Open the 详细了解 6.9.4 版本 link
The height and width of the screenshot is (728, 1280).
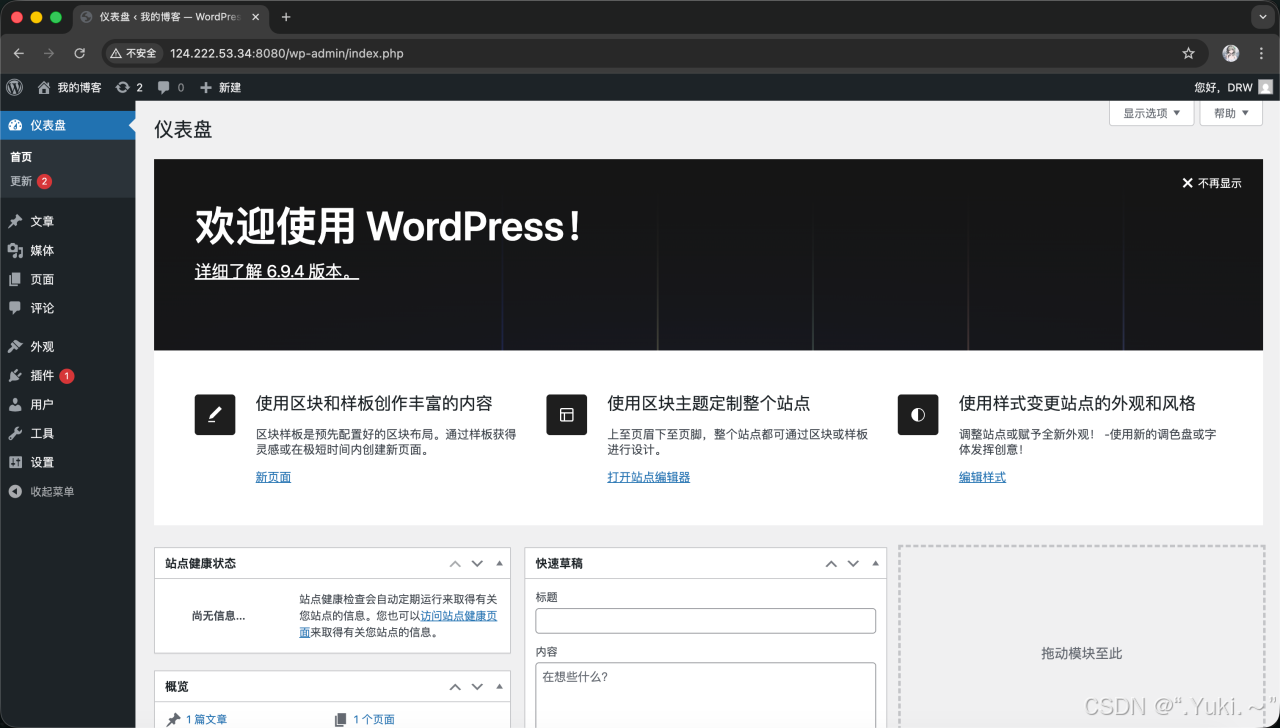pos(276,271)
